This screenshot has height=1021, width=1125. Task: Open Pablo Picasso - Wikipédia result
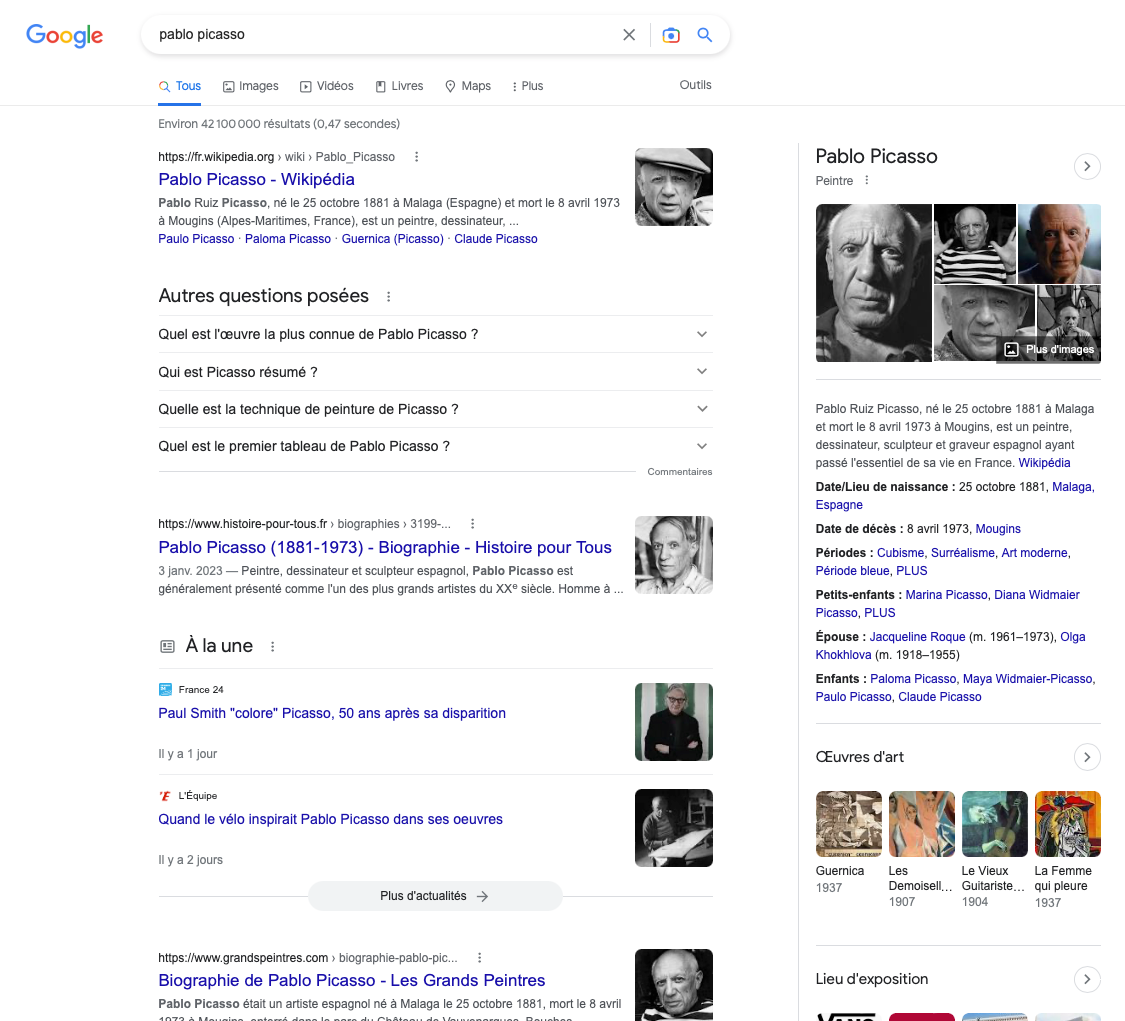click(x=256, y=179)
